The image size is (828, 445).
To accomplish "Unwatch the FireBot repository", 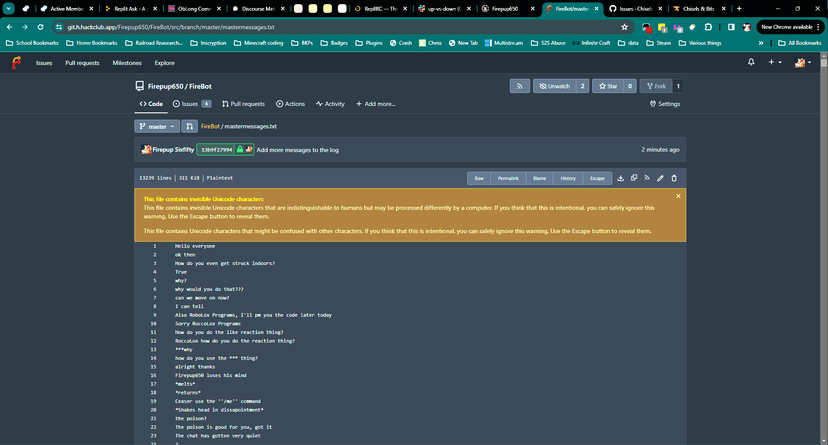I will (554, 86).
